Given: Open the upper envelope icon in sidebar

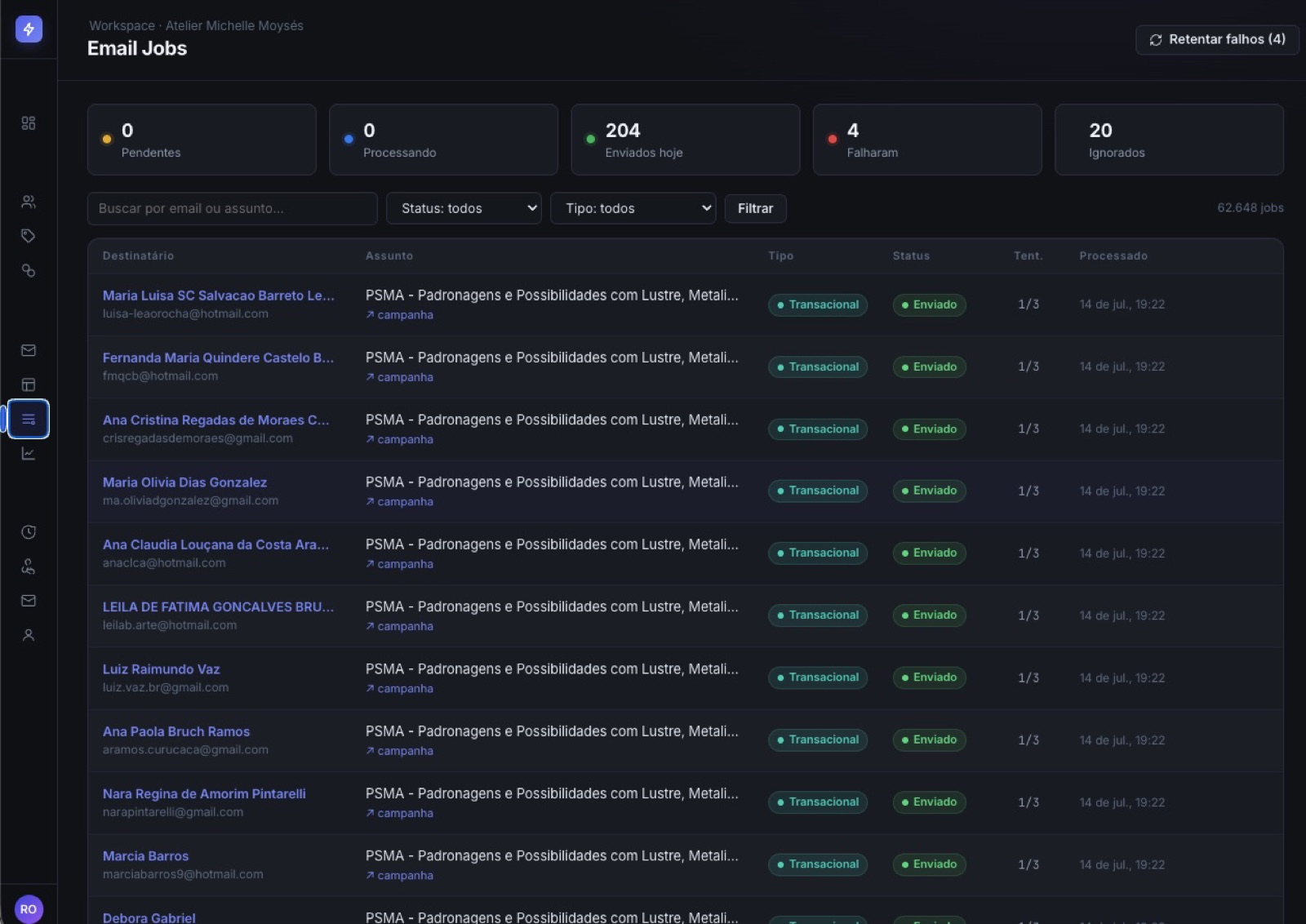Looking at the screenshot, I should (29, 350).
